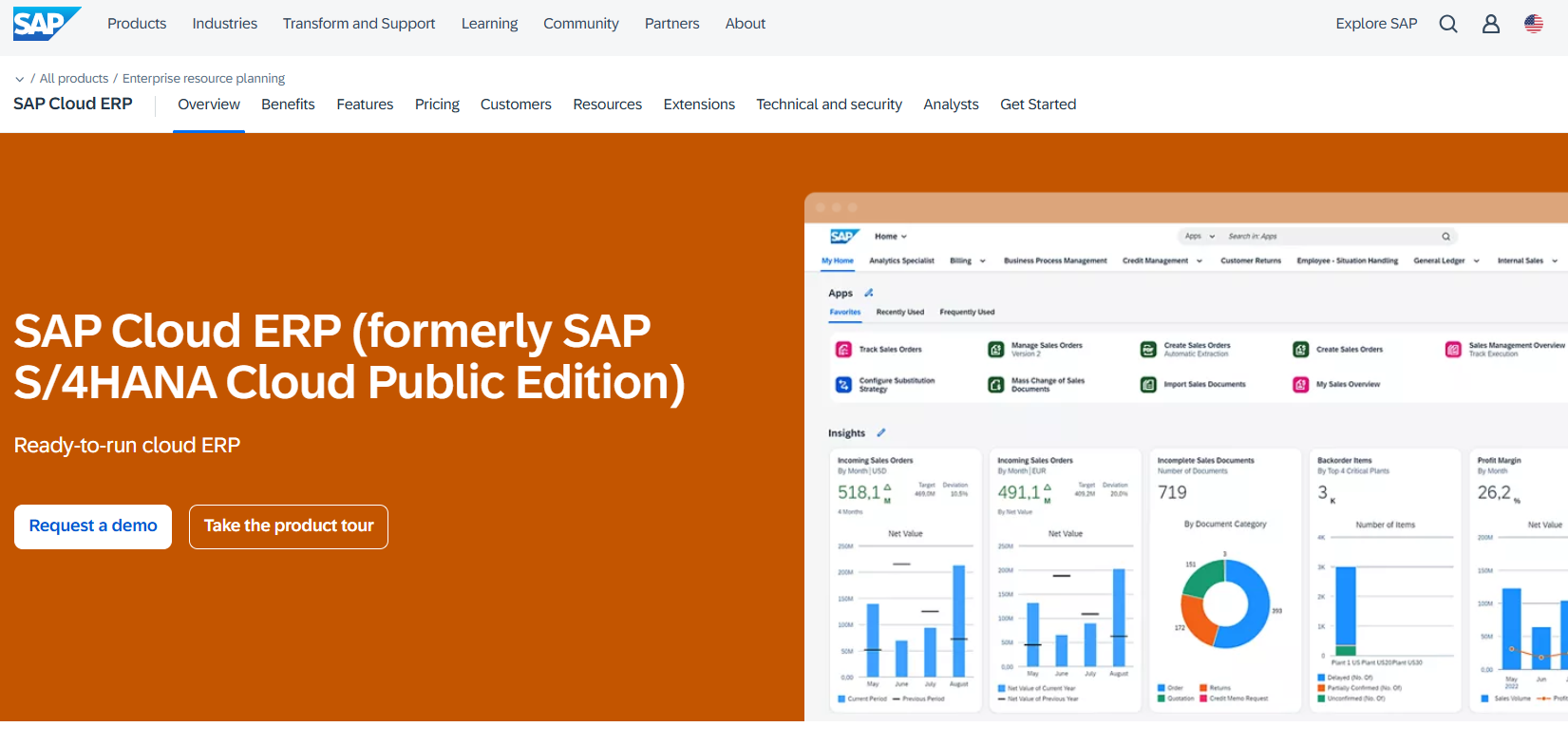Click the edit pencil beside Apps

click(868, 293)
